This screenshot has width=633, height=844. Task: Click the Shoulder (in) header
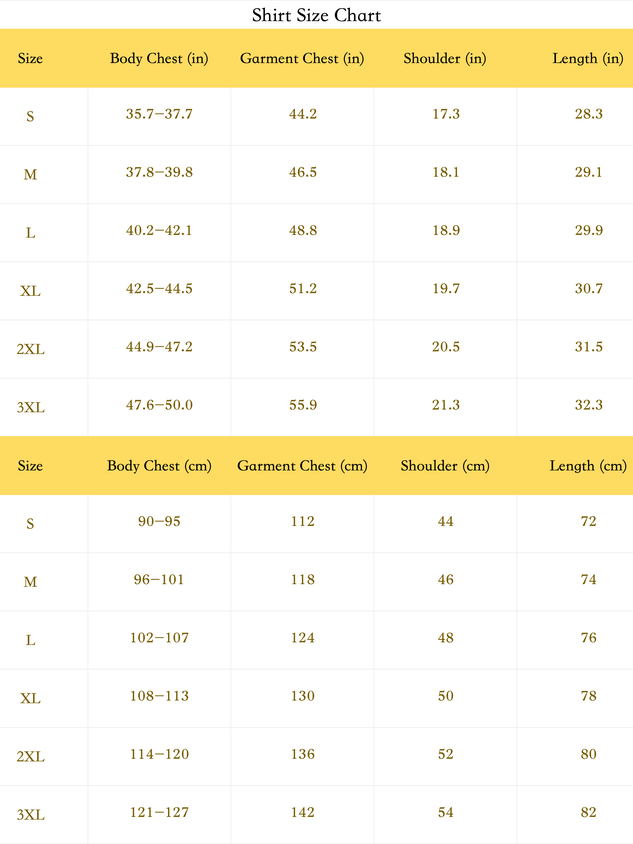(445, 58)
